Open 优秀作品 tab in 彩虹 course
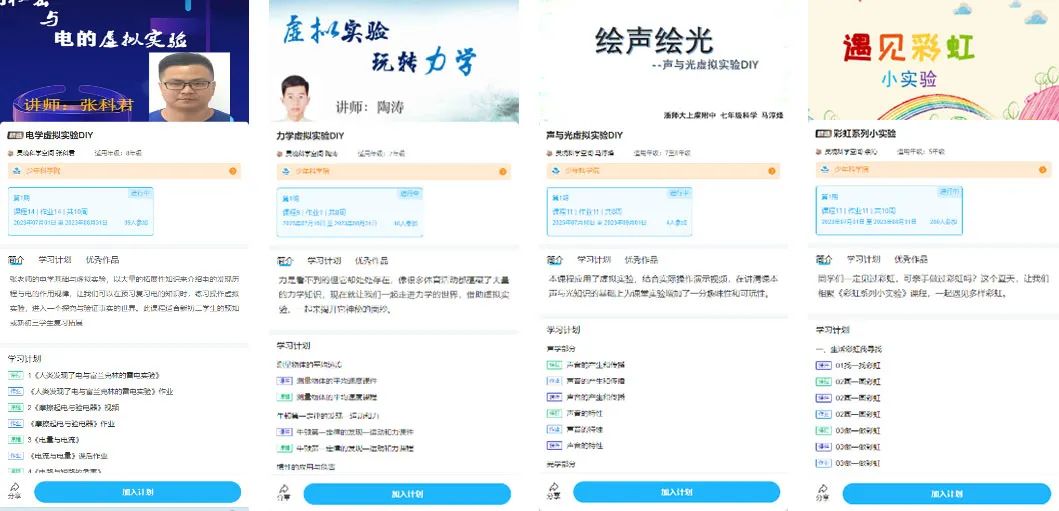Screen dimensions: 1059x511 [x=910, y=259]
